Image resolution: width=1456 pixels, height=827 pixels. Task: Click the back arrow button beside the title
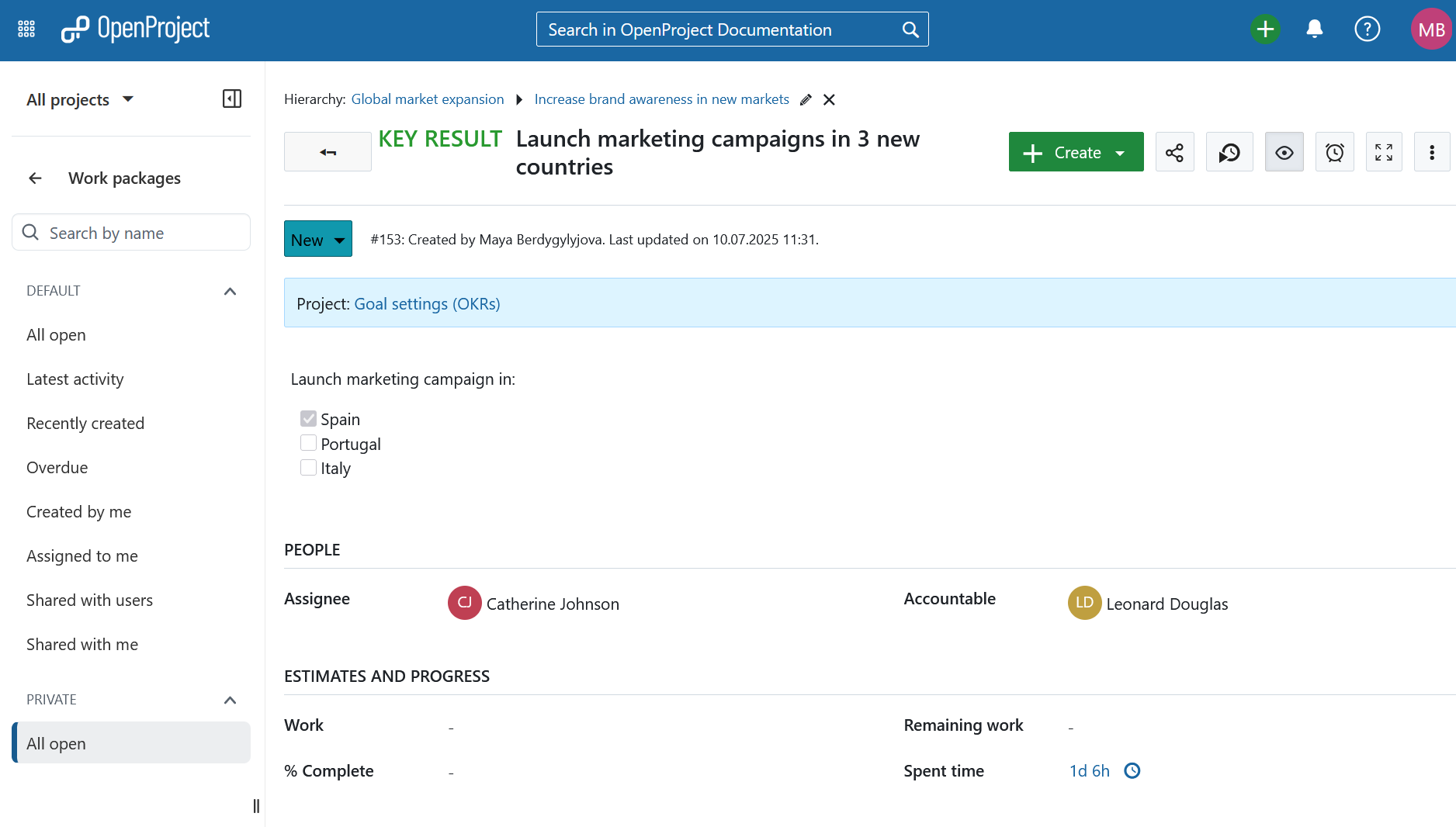[x=328, y=152]
